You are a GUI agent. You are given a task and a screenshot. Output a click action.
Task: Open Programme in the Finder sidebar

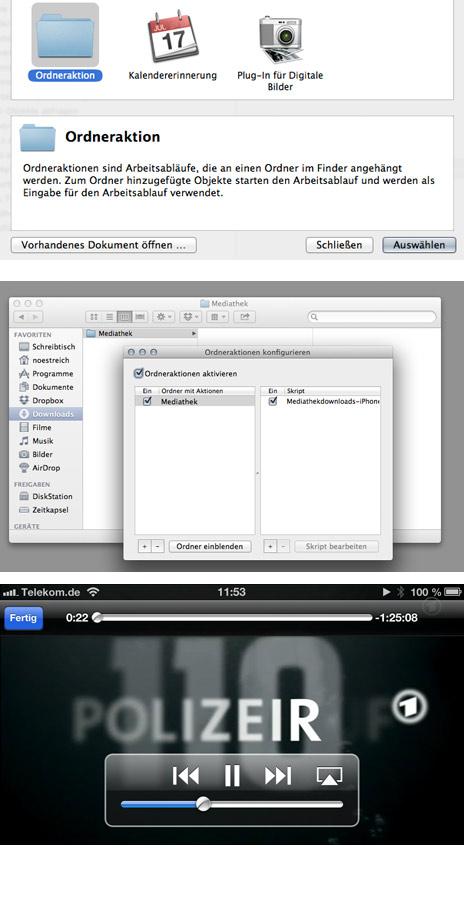46,374
